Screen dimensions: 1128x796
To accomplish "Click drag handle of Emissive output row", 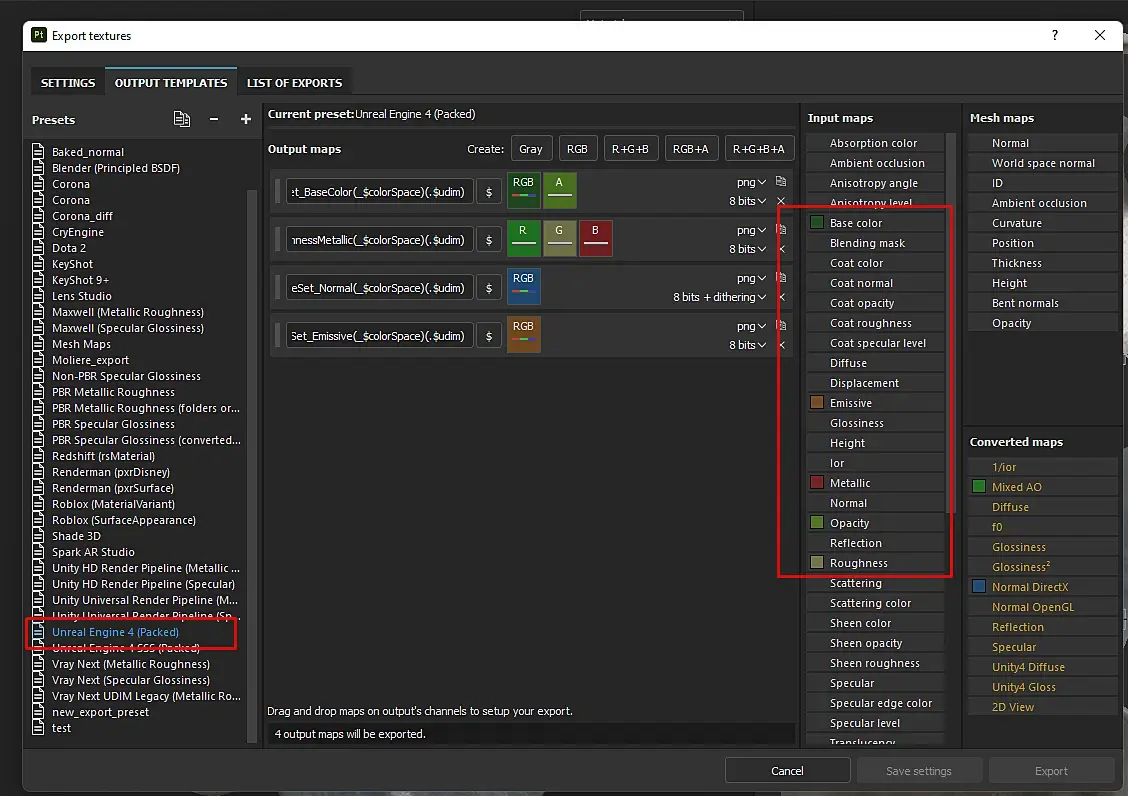I will (278, 335).
